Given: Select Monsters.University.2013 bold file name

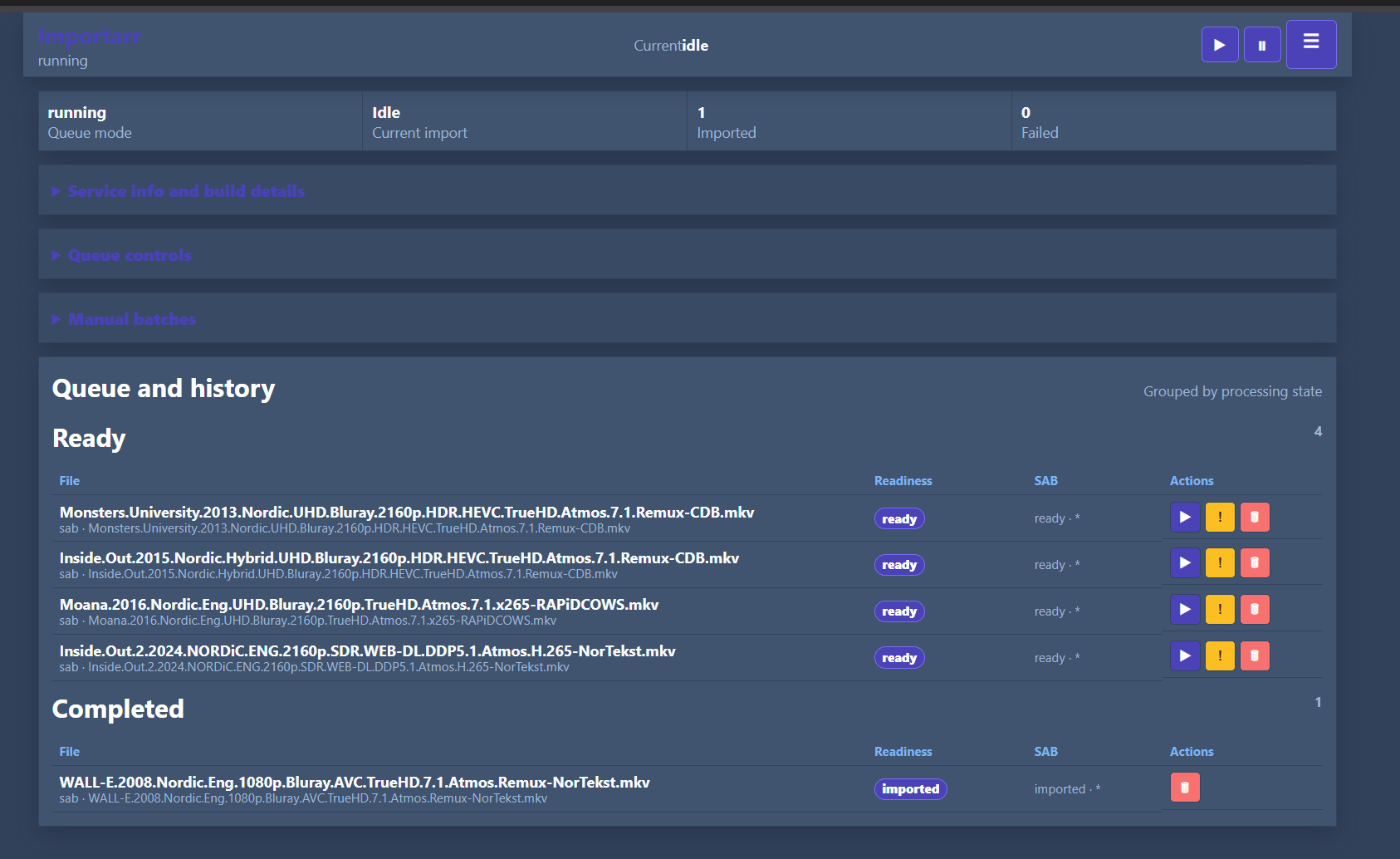Looking at the screenshot, I should coord(407,513).
